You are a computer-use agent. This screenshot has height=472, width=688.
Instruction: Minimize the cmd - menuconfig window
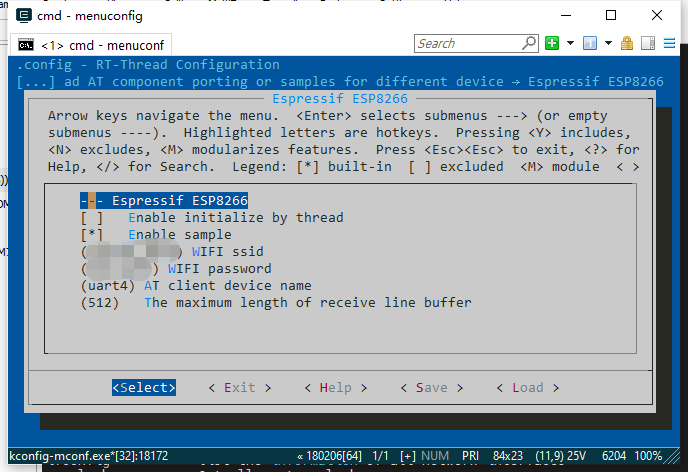point(566,15)
